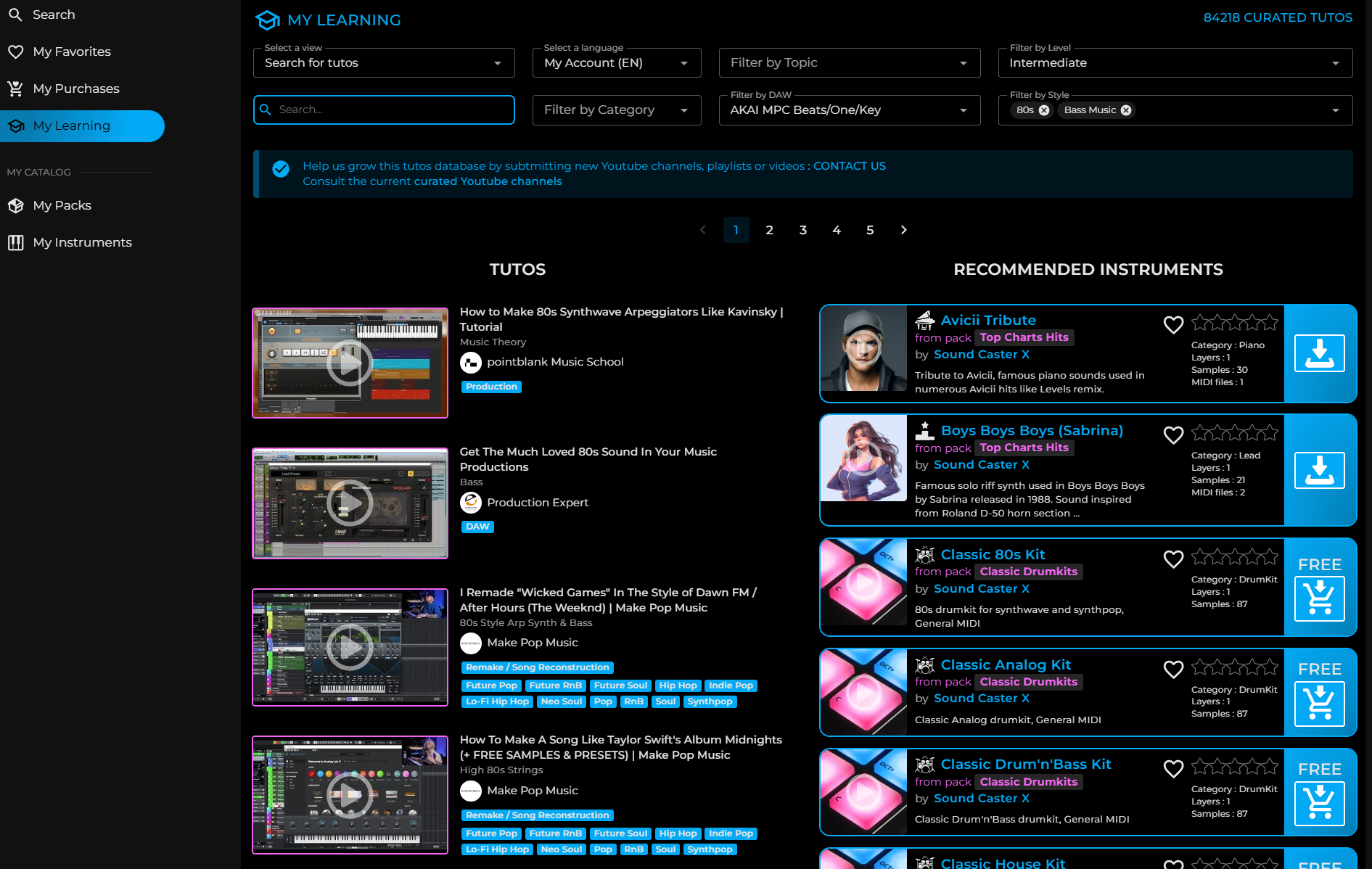Expand the Filter by Level dropdown
Viewport: 1372px width, 869px height.
(x=1175, y=63)
